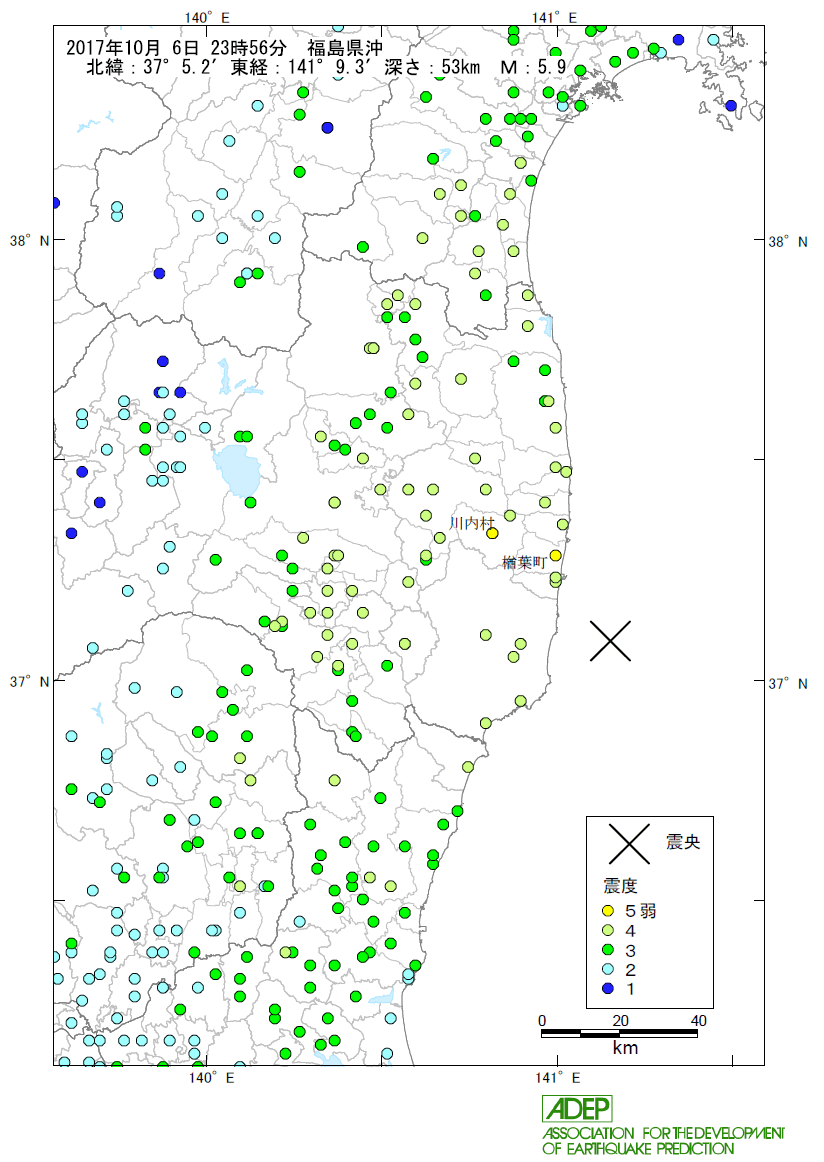Click the top 141° E axis label
Screen dimensions: 824x1162
[x=554, y=18]
